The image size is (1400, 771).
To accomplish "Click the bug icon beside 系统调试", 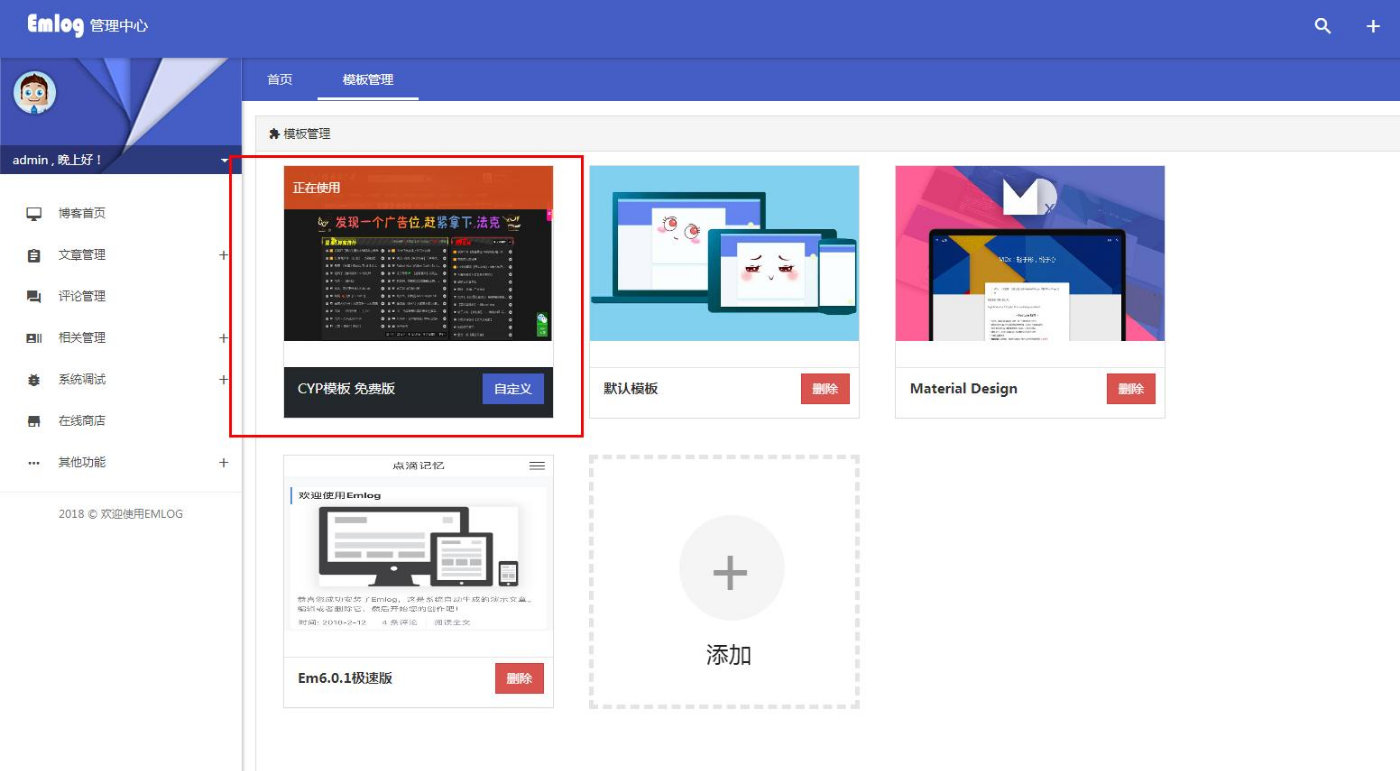I will point(34,380).
